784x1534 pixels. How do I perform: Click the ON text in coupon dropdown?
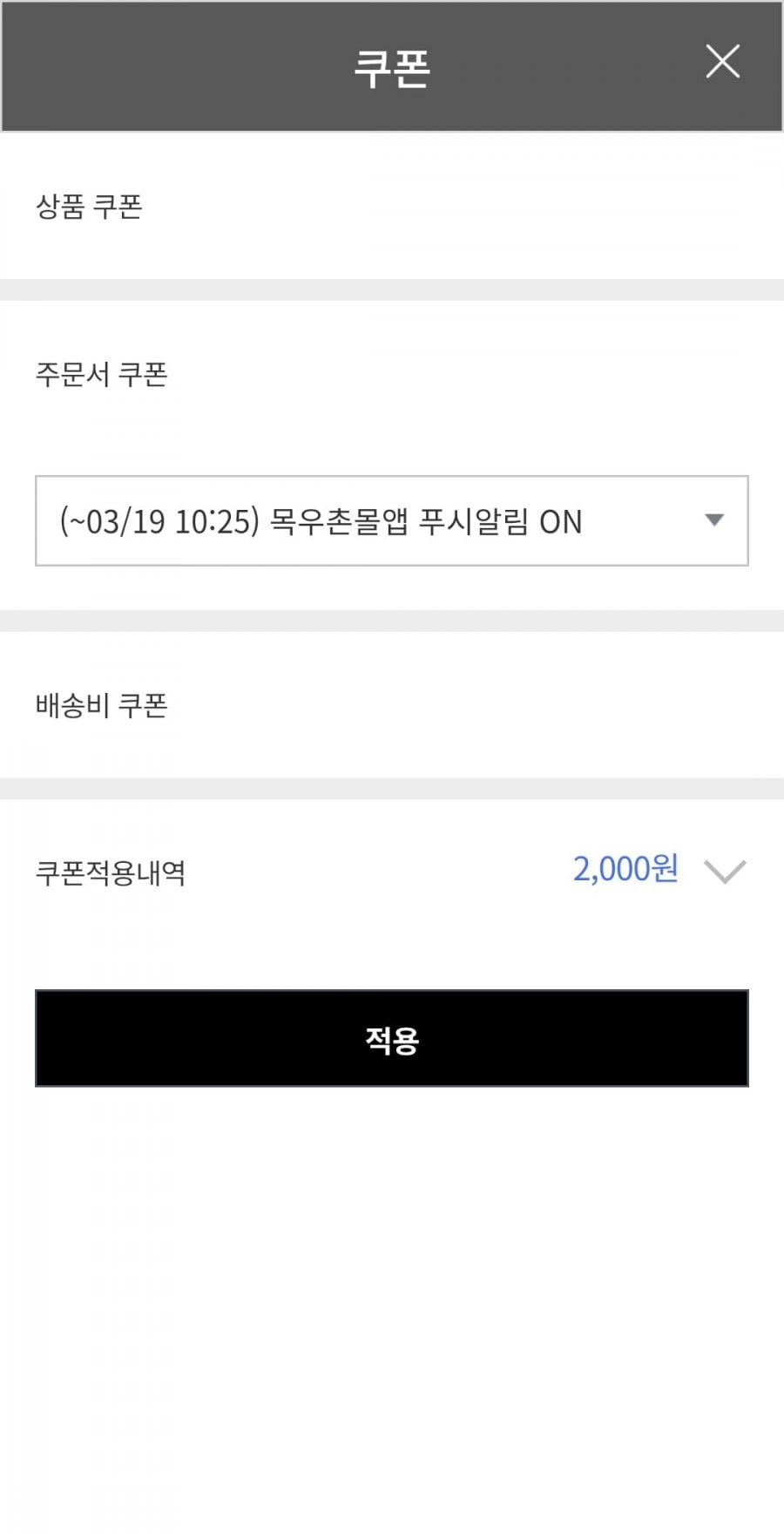coord(560,522)
